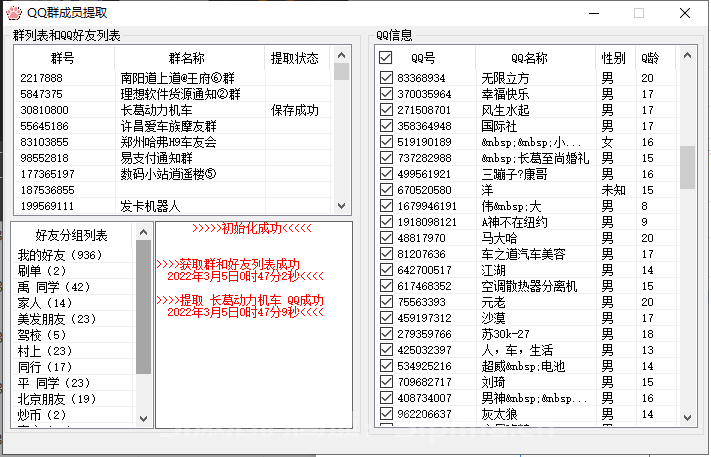This screenshot has height=457, width=711.
Task: Toggle checkbox for QQ 81207636
Action: pyautogui.click(x=386, y=253)
